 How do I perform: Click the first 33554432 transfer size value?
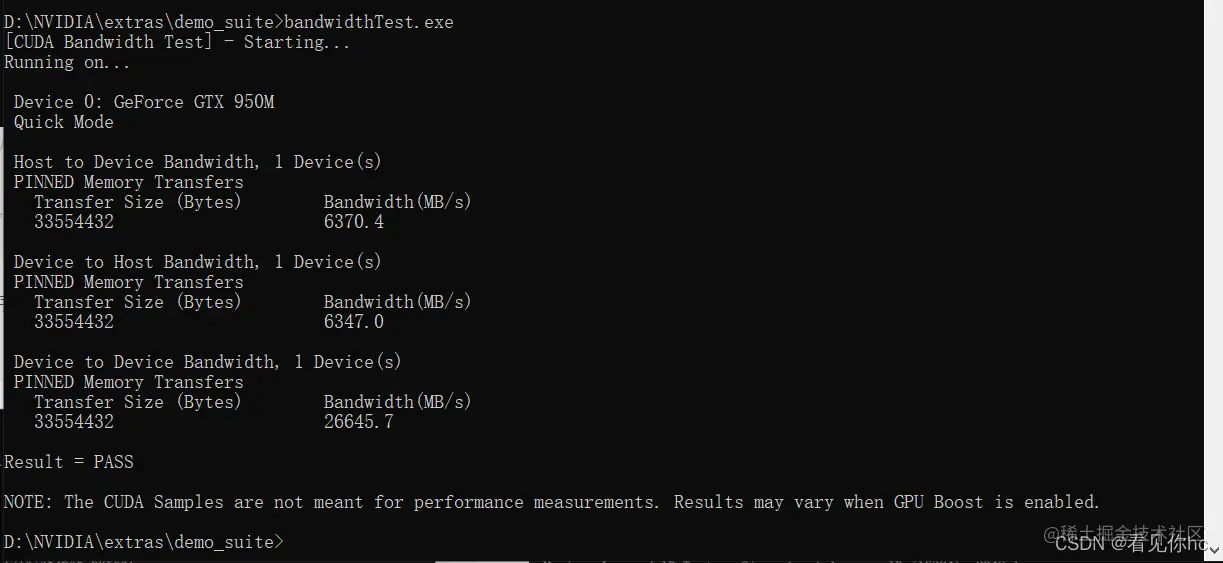coord(74,222)
